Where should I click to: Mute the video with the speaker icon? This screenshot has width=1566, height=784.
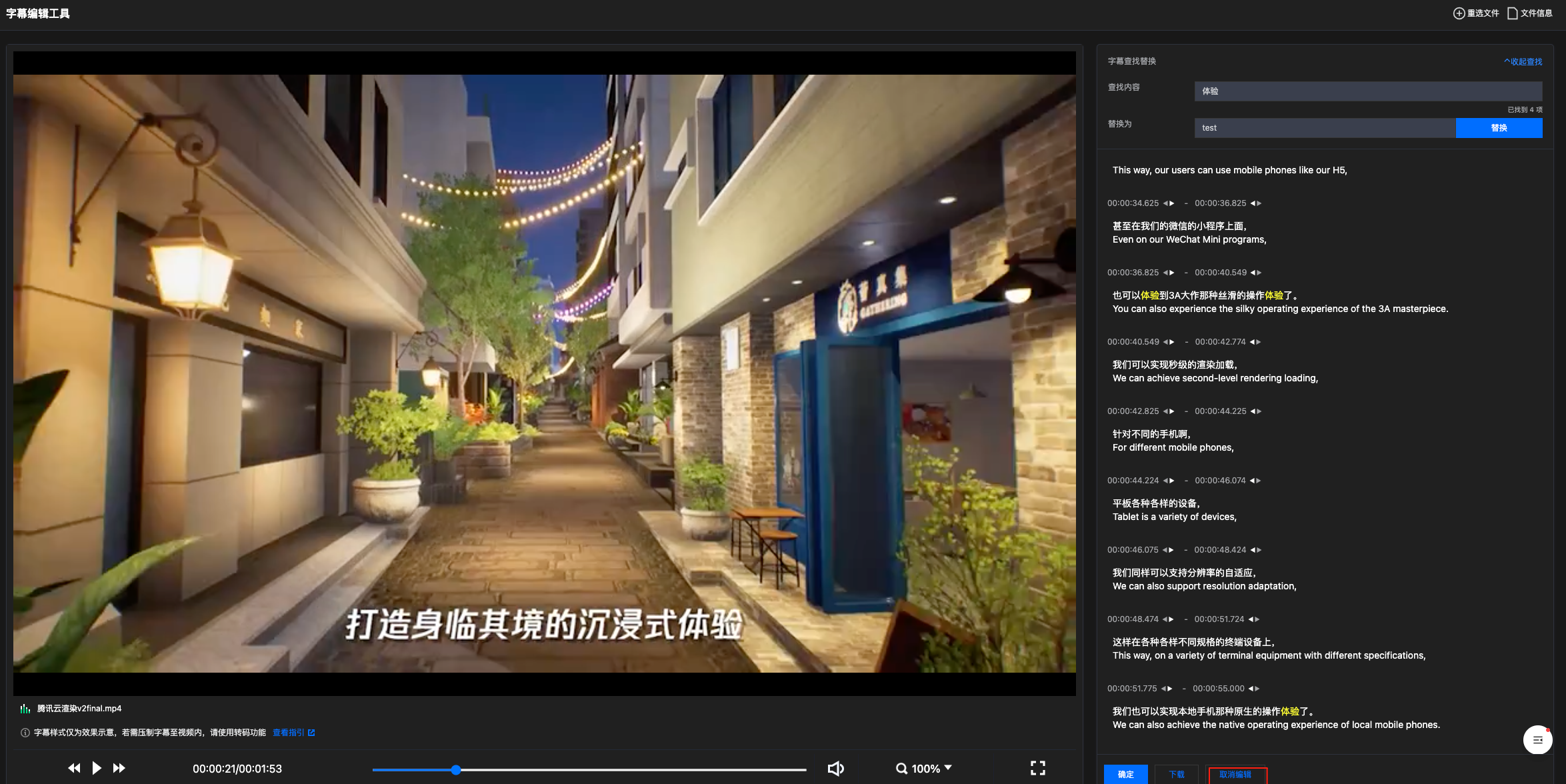tap(835, 769)
